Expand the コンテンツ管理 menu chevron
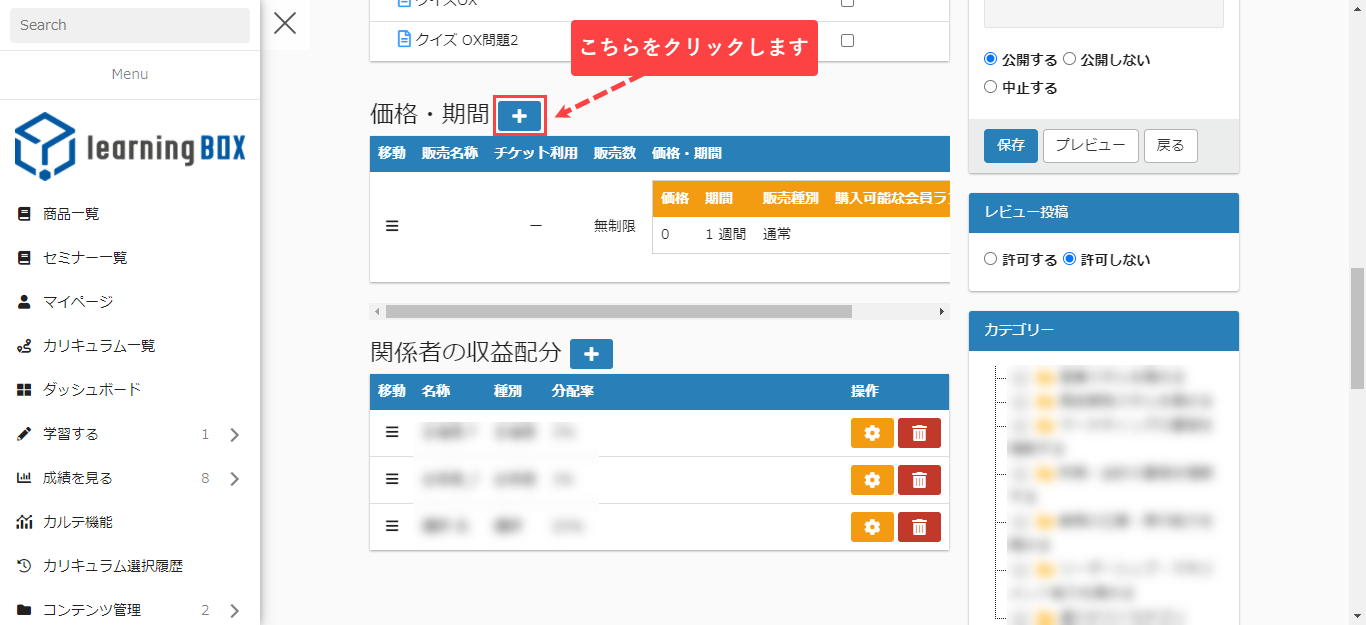Screen dimensions: 1366x625 click(235, 611)
